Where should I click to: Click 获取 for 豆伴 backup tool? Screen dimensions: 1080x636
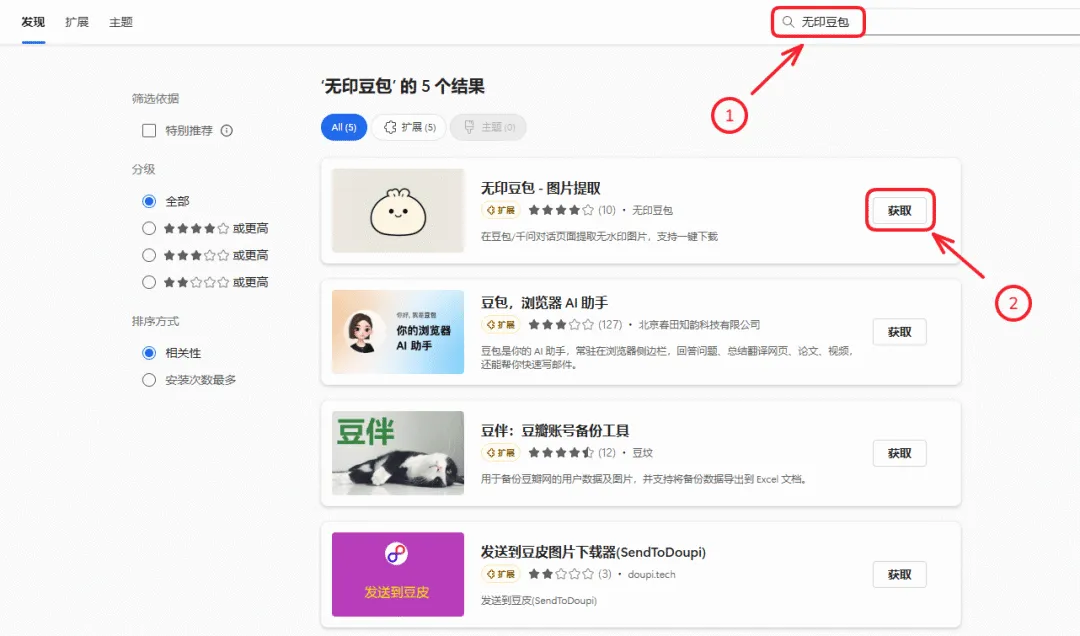click(x=900, y=453)
